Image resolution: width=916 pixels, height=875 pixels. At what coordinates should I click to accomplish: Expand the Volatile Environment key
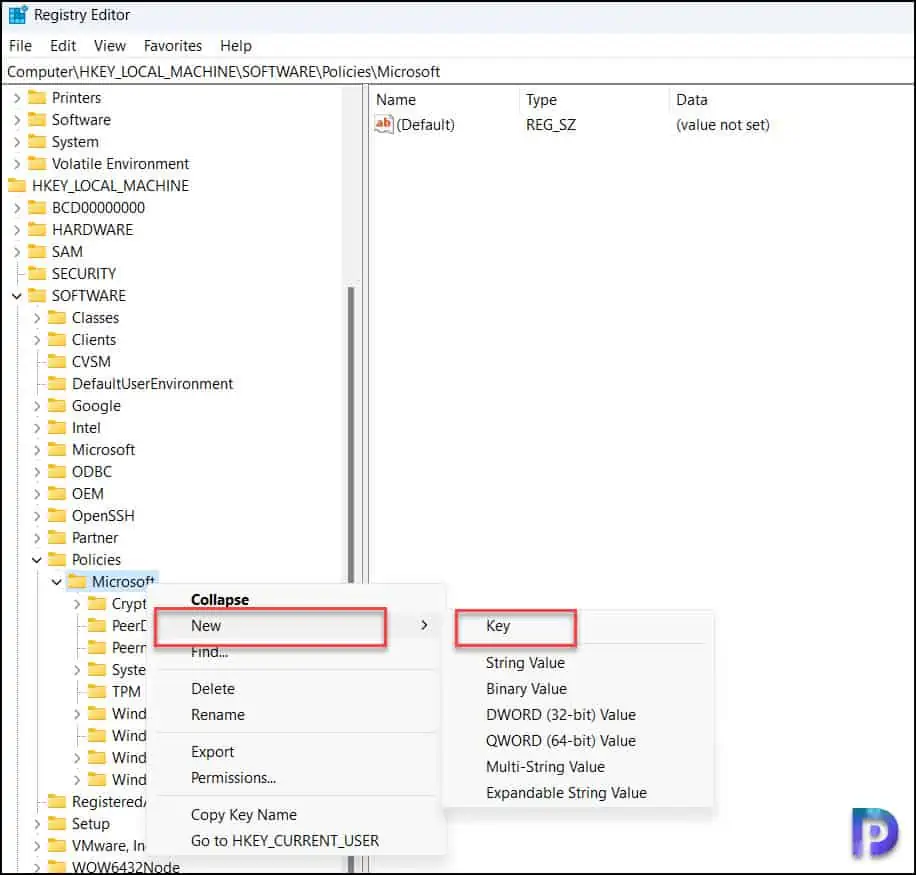(x=17, y=164)
